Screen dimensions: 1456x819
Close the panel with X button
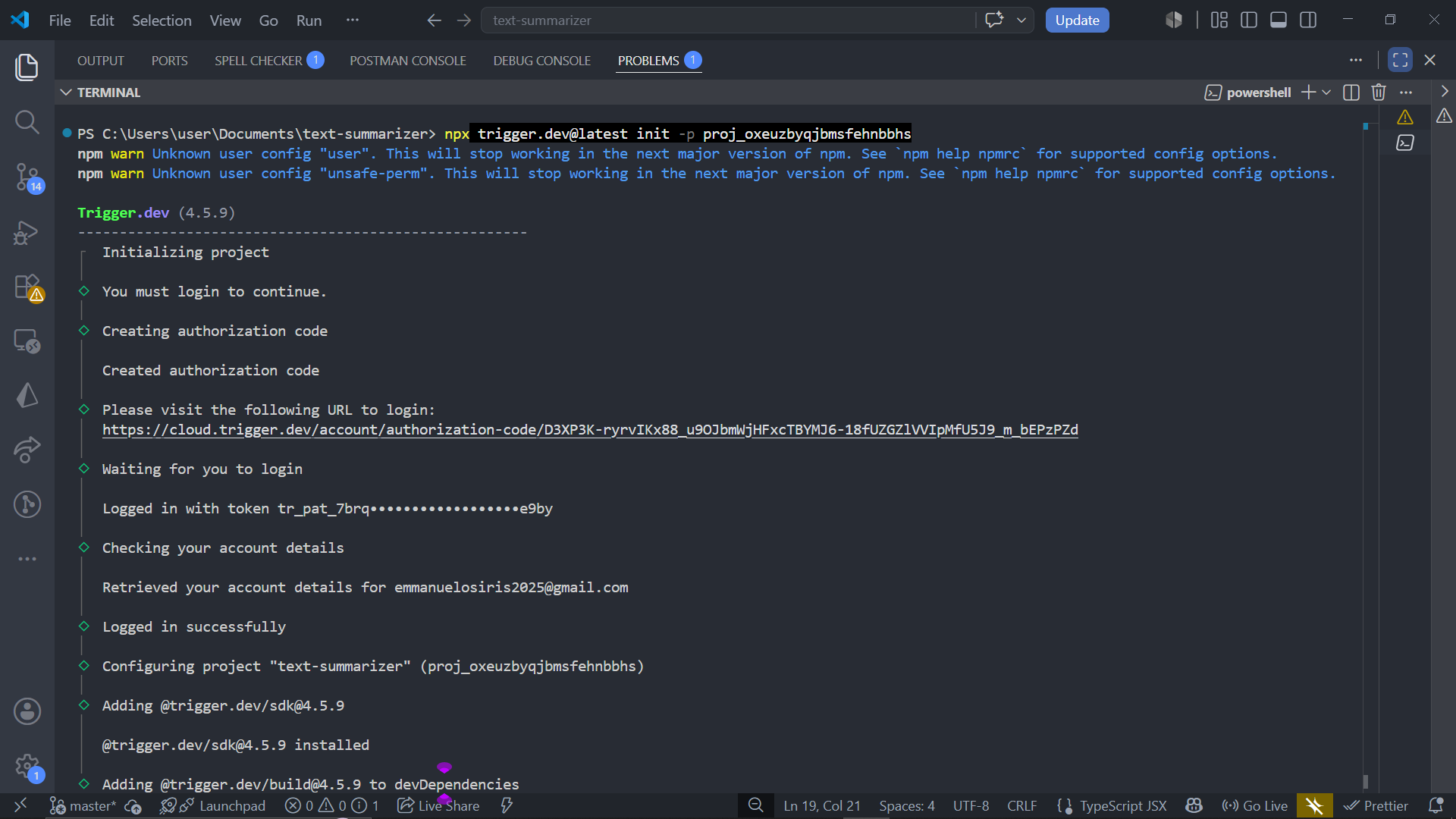[x=1430, y=60]
